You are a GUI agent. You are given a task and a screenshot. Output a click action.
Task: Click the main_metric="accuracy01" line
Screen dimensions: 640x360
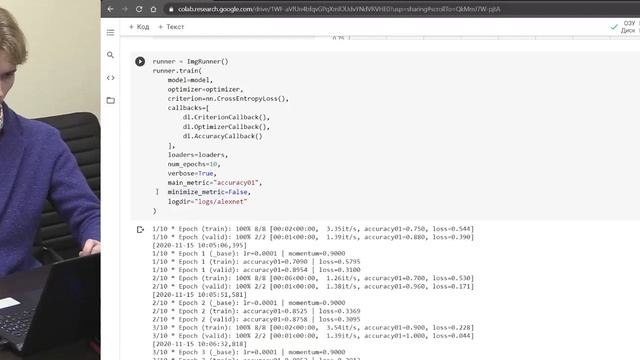(215, 183)
